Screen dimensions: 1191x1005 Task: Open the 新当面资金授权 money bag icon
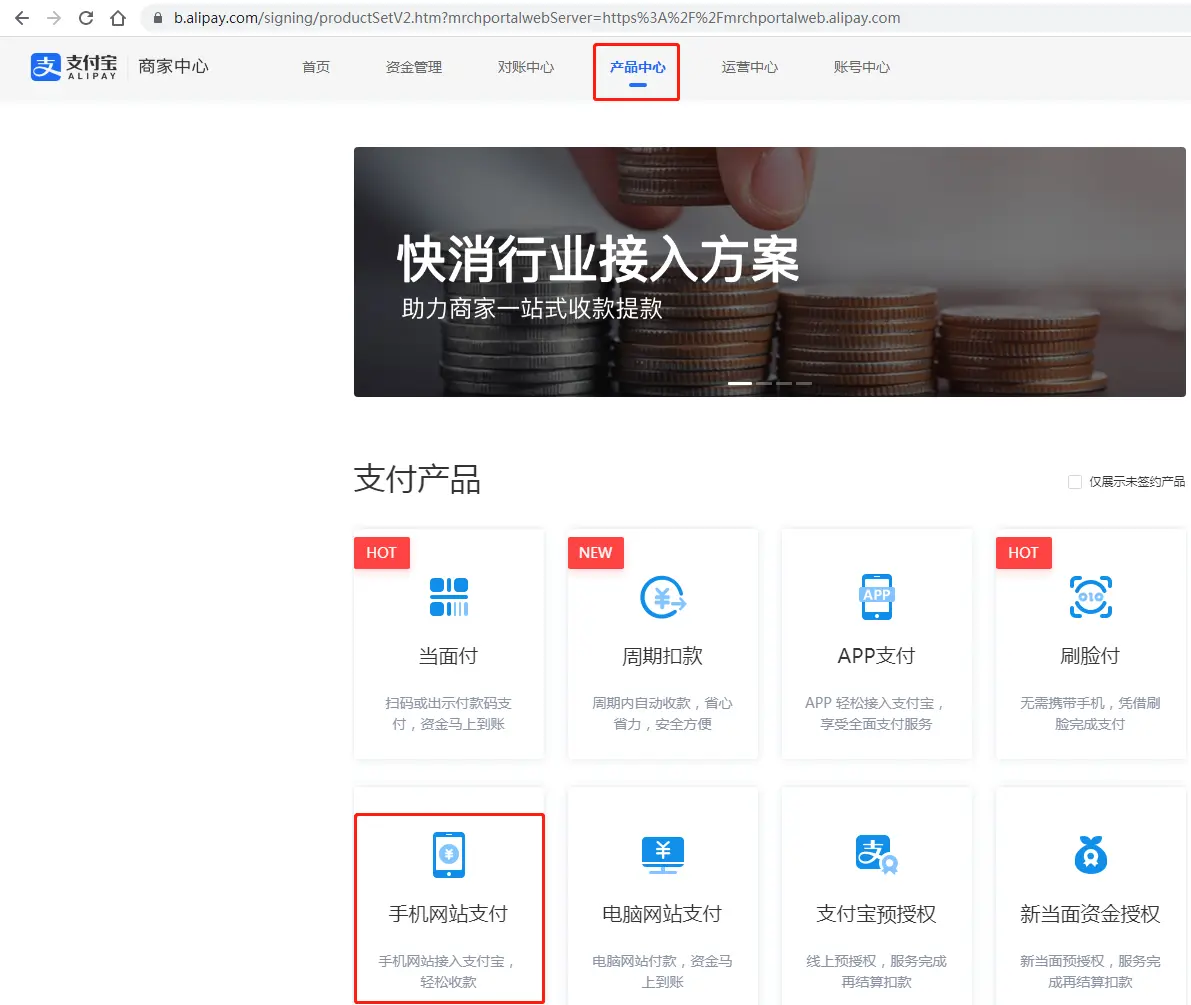click(x=1090, y=855)
